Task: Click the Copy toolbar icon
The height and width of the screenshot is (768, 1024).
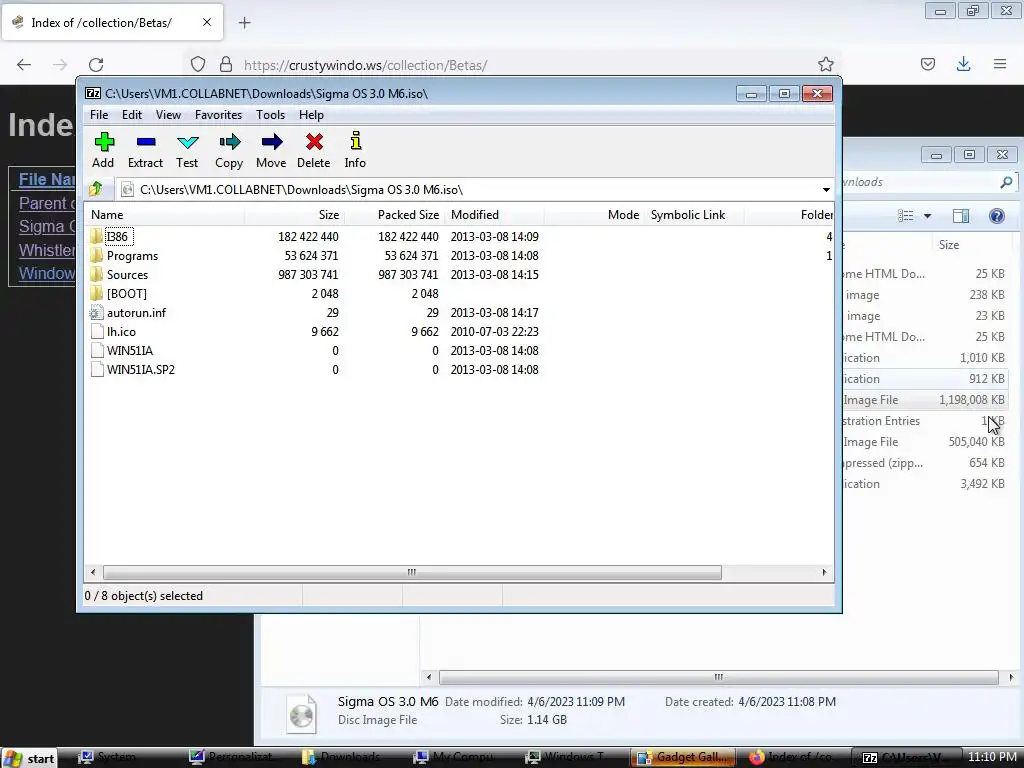Action: (x=229, y=142)
